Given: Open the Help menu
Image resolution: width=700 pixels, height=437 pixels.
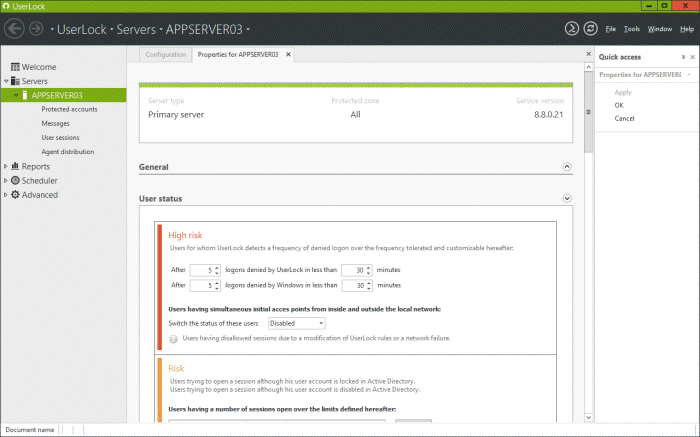Looking at the screenshot, I should [687, 29].
